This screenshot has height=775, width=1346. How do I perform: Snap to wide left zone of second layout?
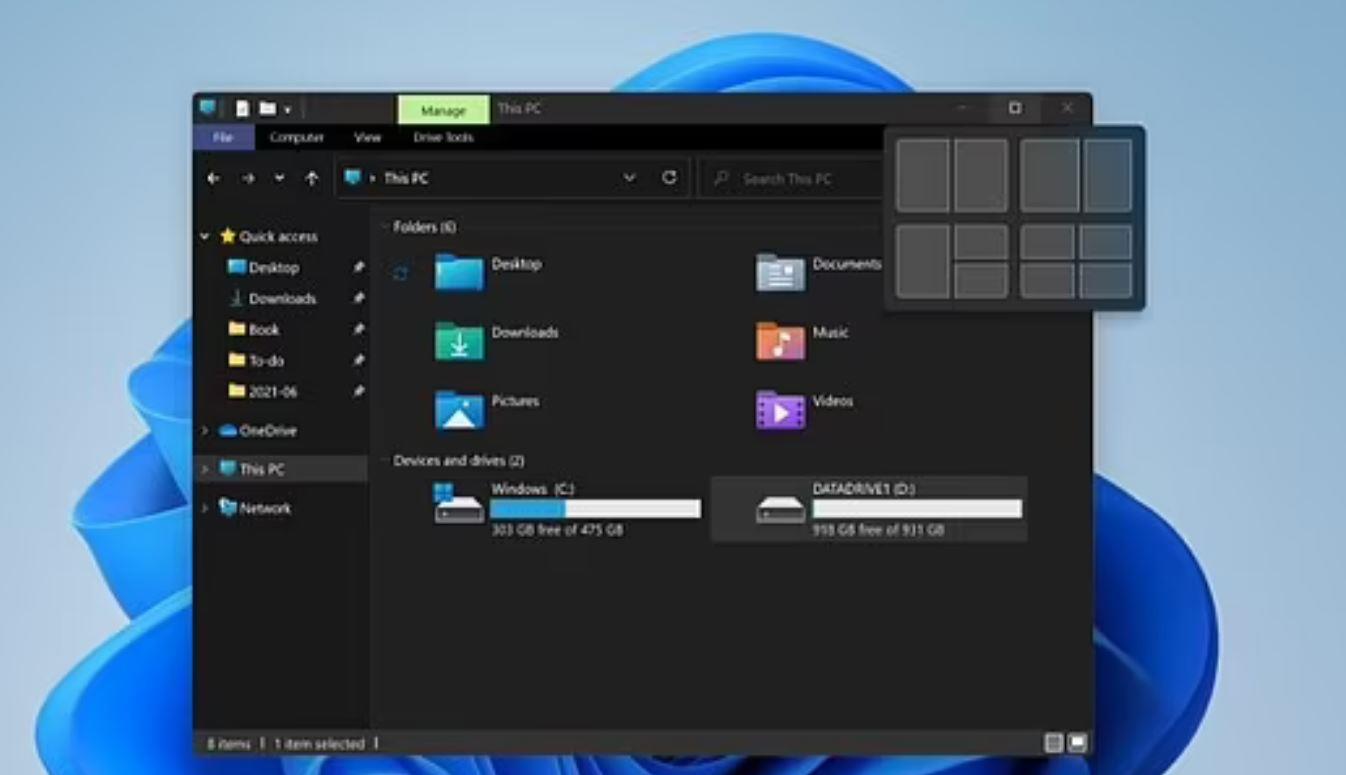click(x=1050, y=175)
